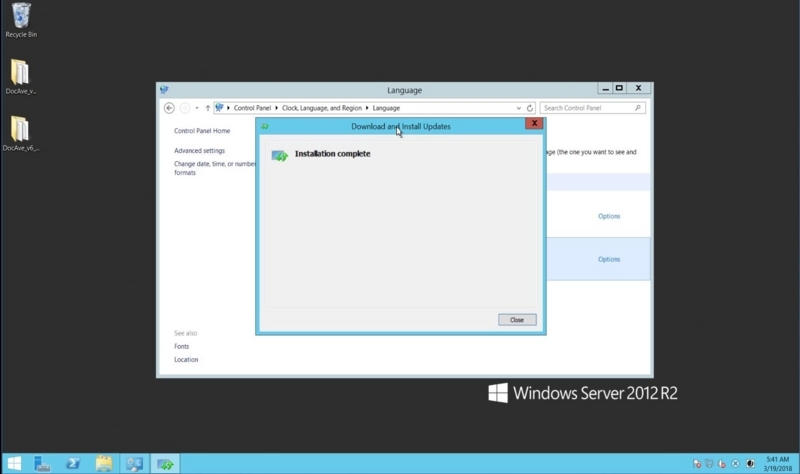Open Recycle Bin on the desktop
The height and width of the screenshot is (474, 800).
(x=21, y=20)
